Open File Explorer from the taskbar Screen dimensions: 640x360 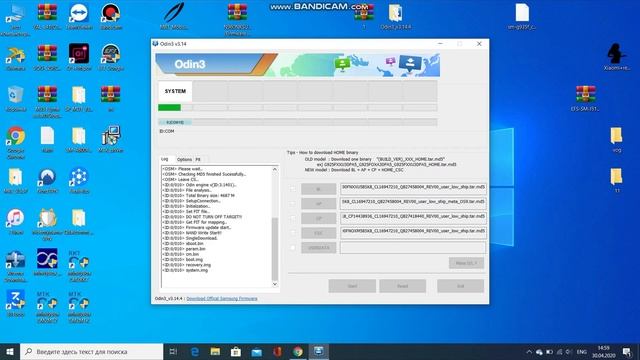[x=215, y=351]
